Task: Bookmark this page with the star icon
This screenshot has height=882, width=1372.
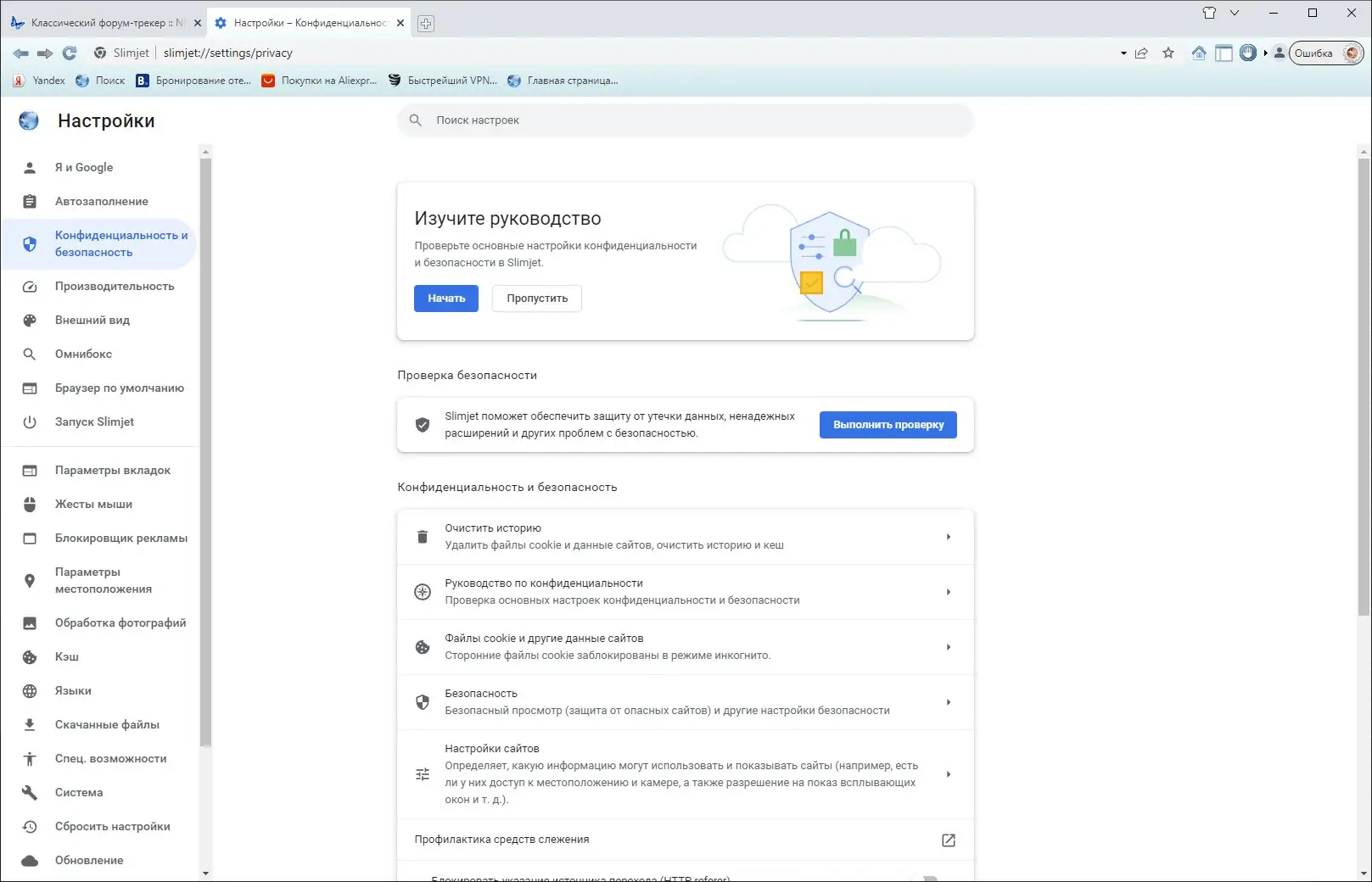Action: (x=1168, y=53)
